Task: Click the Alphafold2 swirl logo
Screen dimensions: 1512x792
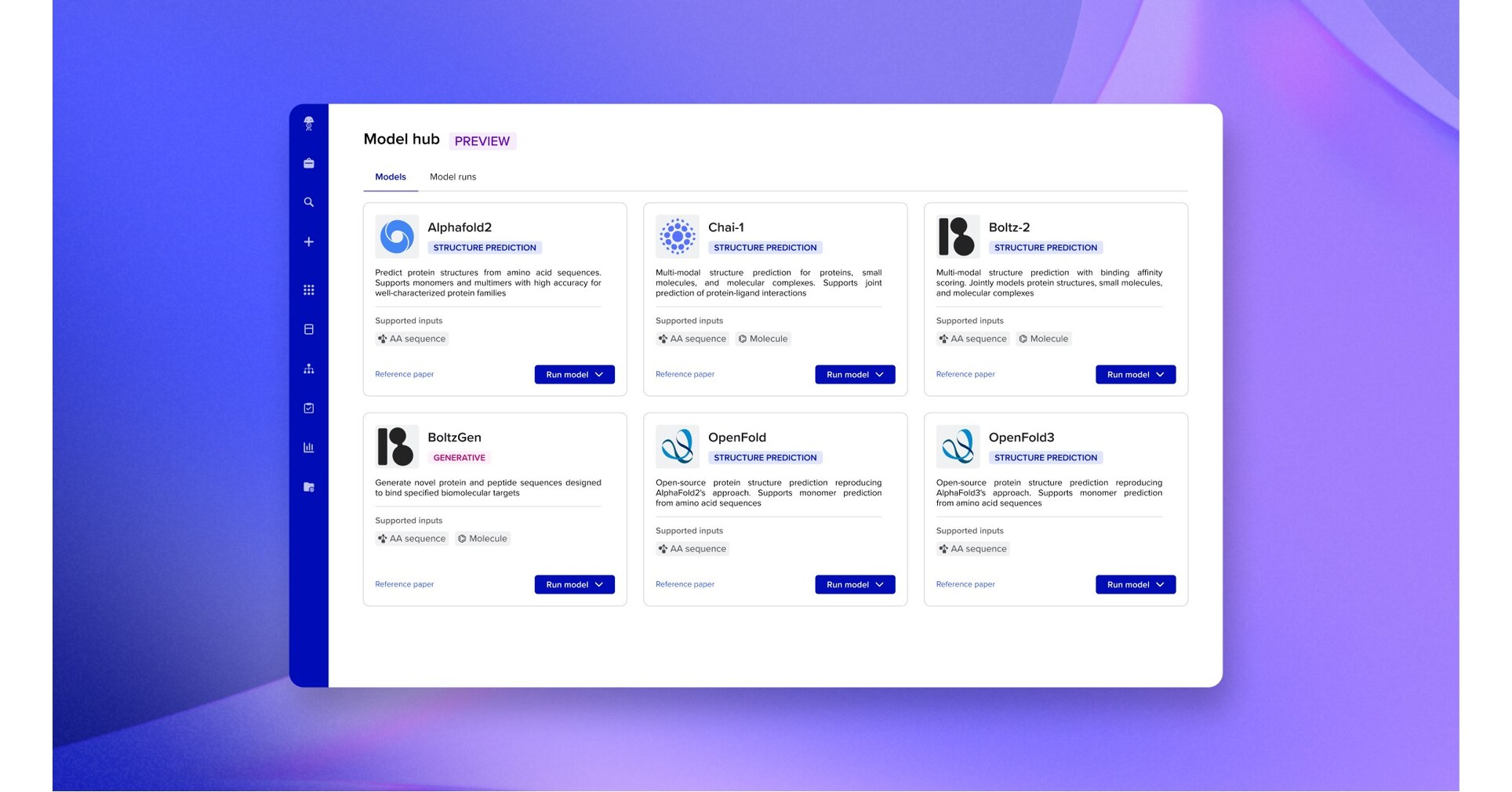Action: pos(397,236)
